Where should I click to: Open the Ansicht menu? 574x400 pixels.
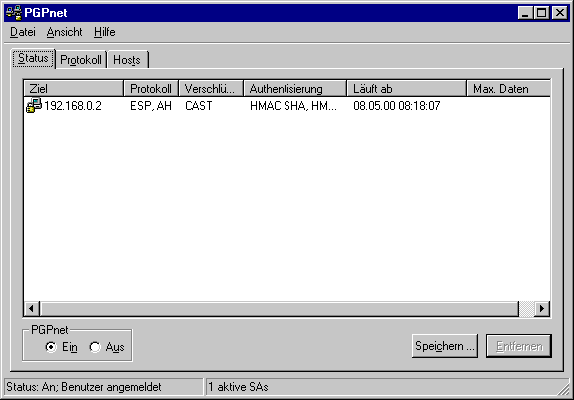(x=64, y=32)
